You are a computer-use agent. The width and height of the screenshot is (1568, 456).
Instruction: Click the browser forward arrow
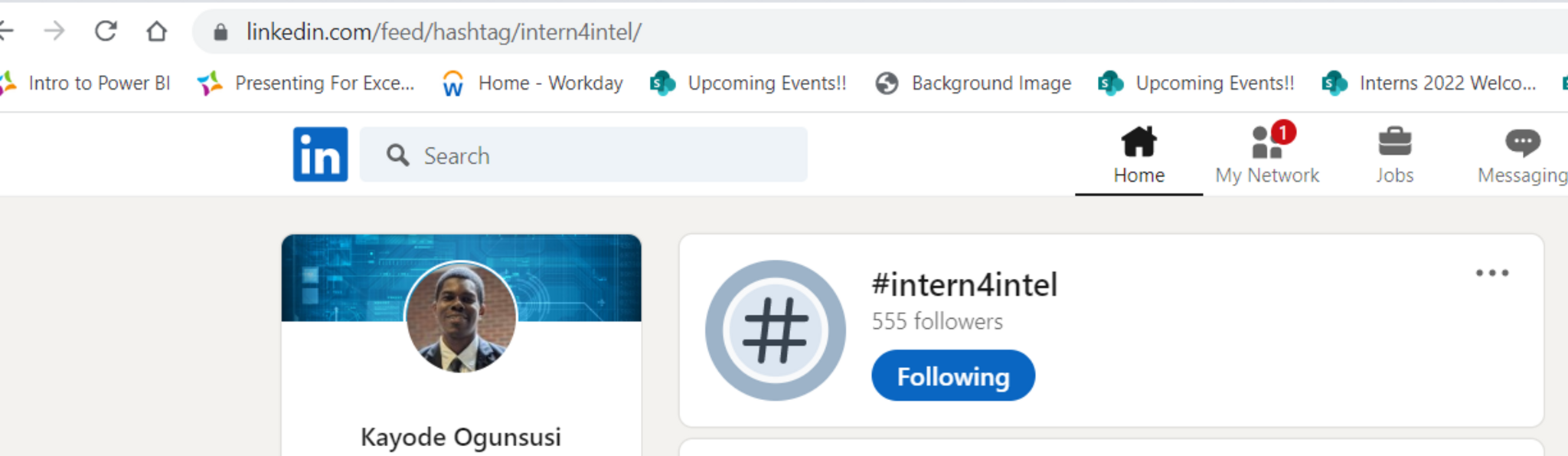point(54,31)
